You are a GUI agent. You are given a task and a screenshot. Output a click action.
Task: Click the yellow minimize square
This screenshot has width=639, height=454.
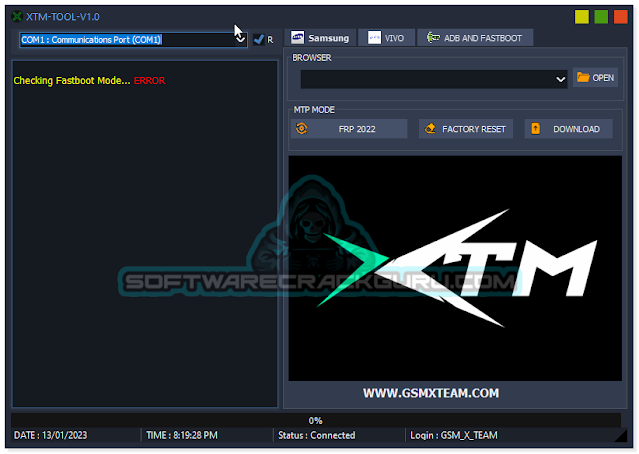pyautogui.click(x=582, y=17)
